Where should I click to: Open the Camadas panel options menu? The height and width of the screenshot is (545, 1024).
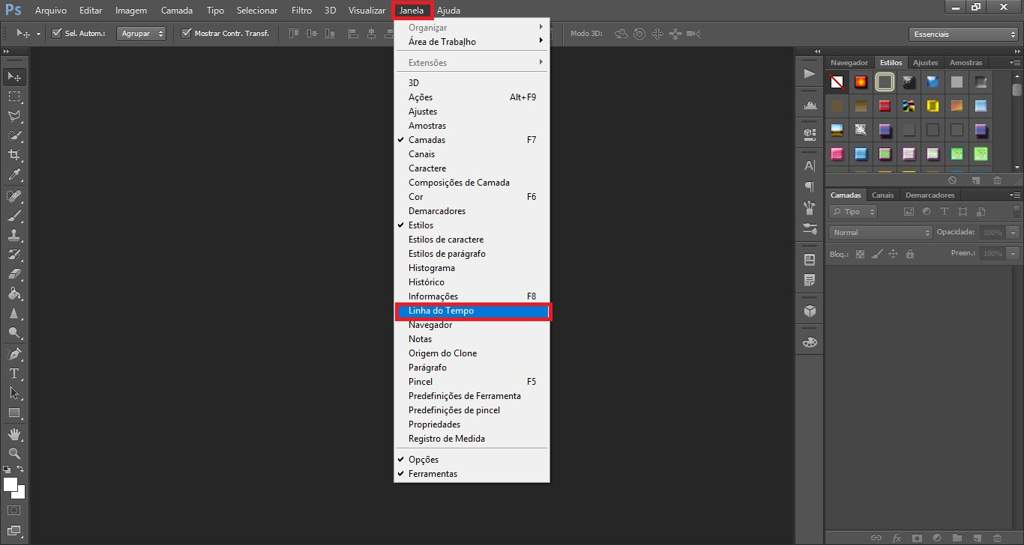click(x=1015, y=195)
